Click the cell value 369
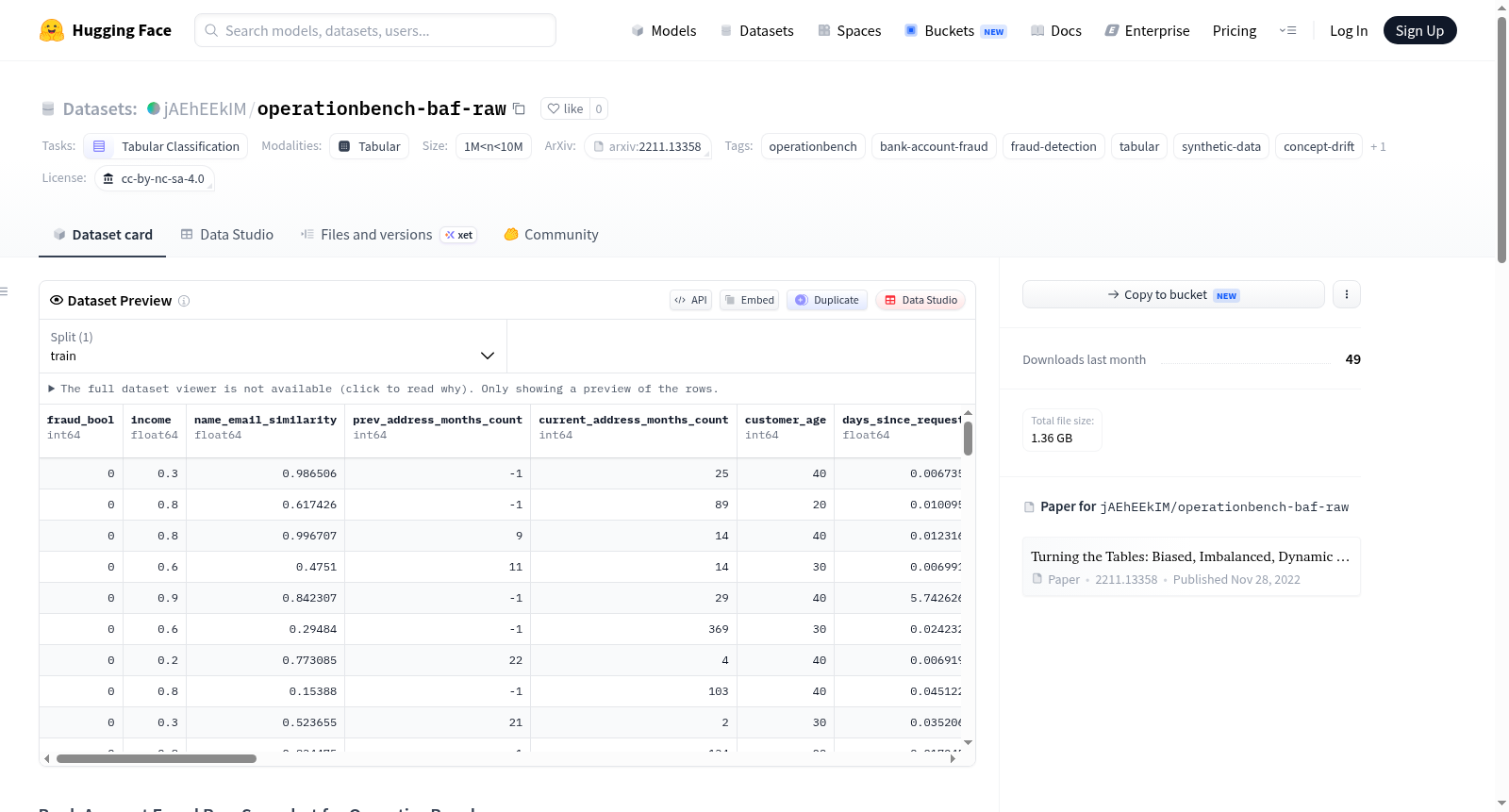1509x812 pixels. (x=719, y=629)
